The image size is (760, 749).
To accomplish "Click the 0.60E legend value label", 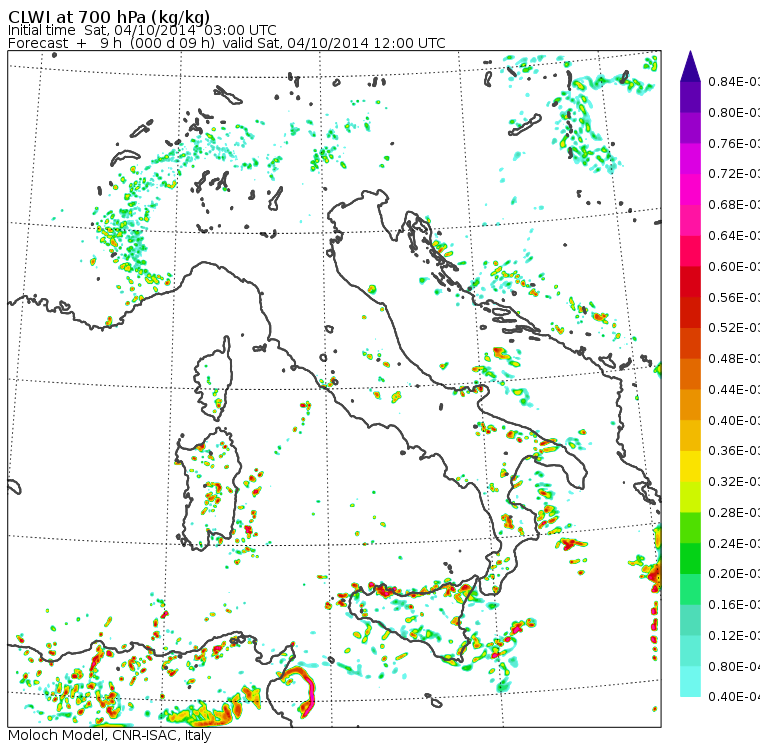I will coord(734,266).
